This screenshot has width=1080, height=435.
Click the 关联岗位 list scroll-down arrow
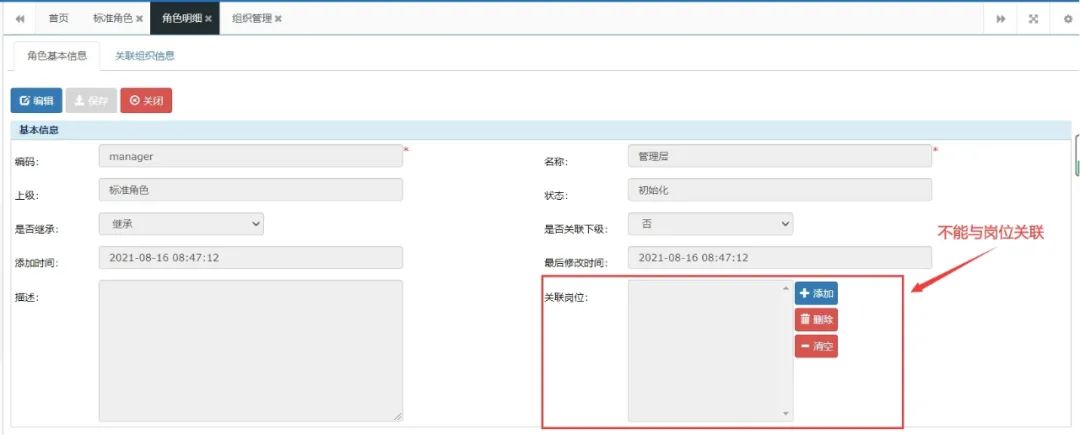787,414
